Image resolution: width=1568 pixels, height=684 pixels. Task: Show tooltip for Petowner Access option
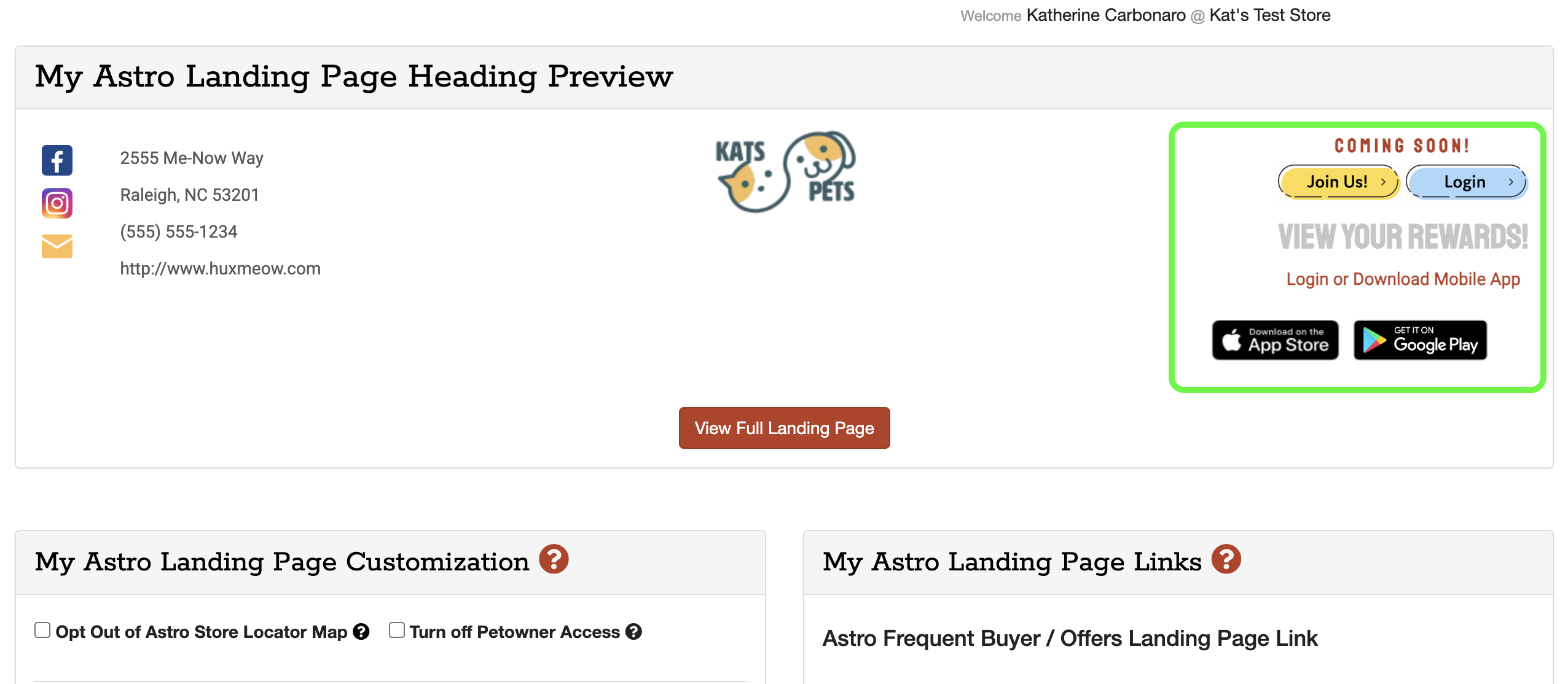pos(633,632)
